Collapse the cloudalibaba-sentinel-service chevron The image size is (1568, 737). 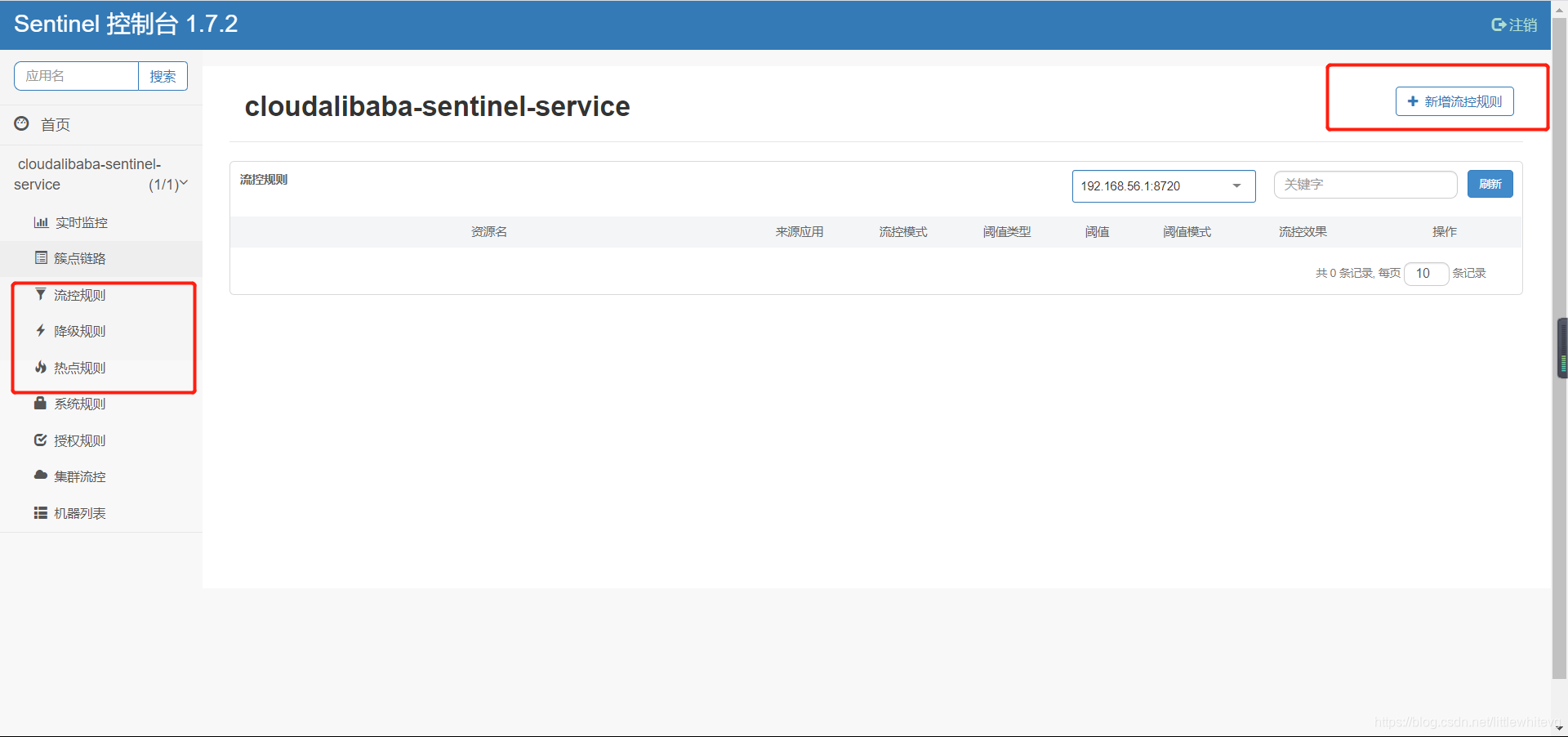[x=184, y=183]
